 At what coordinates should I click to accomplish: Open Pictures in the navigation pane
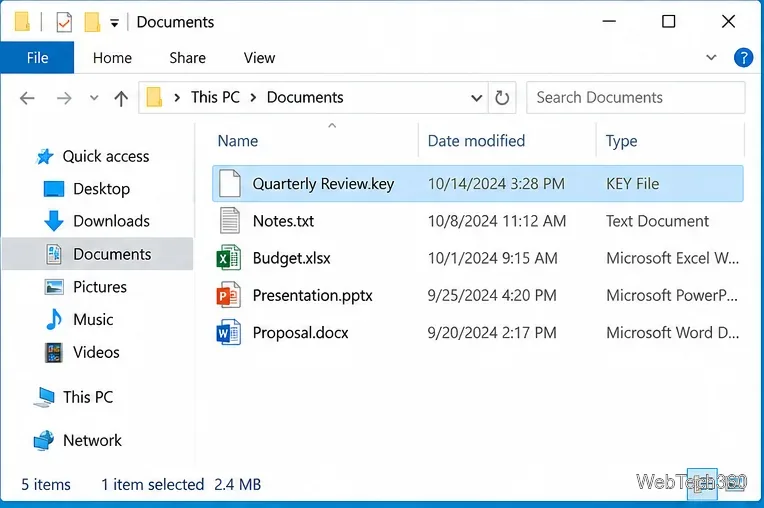[100, 287]
